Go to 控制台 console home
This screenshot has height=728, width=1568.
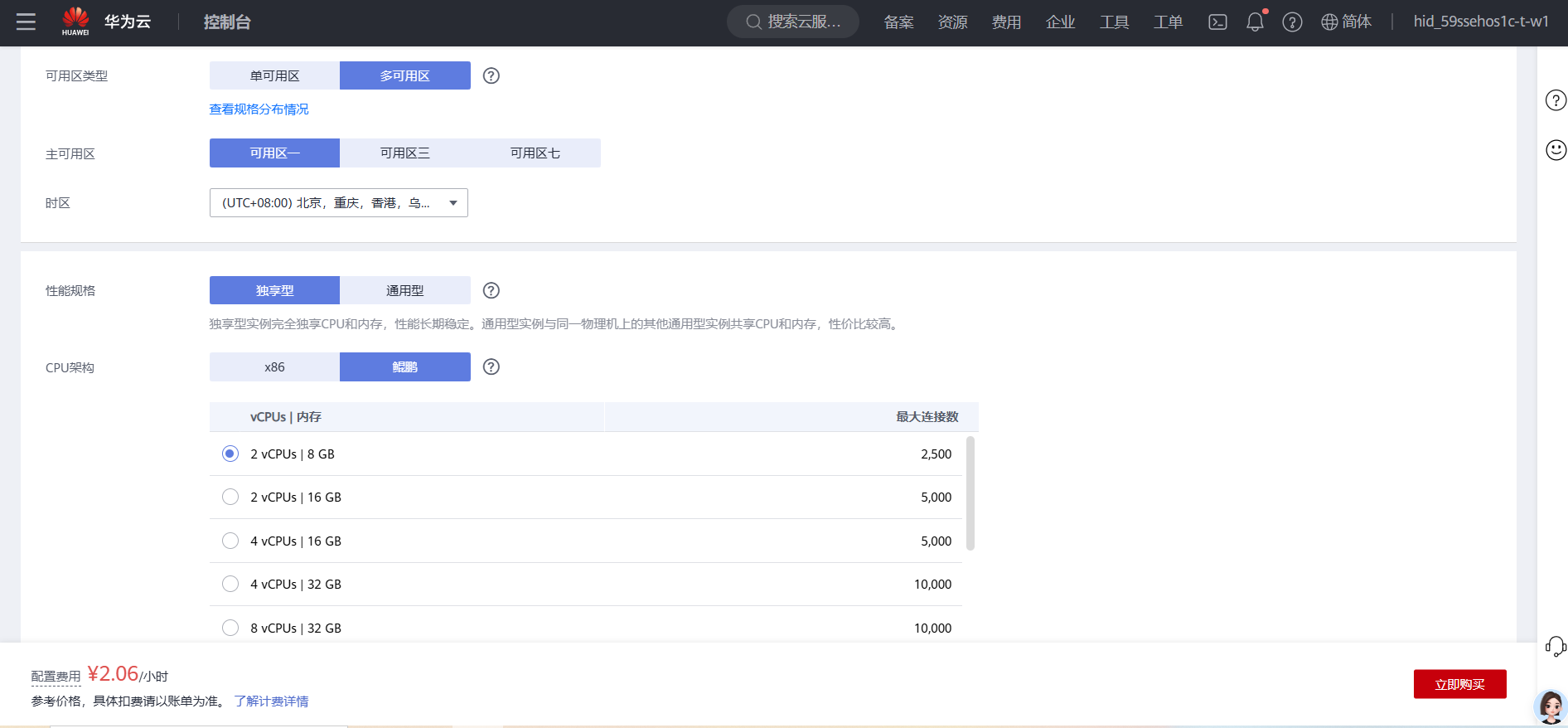(227, 22)
